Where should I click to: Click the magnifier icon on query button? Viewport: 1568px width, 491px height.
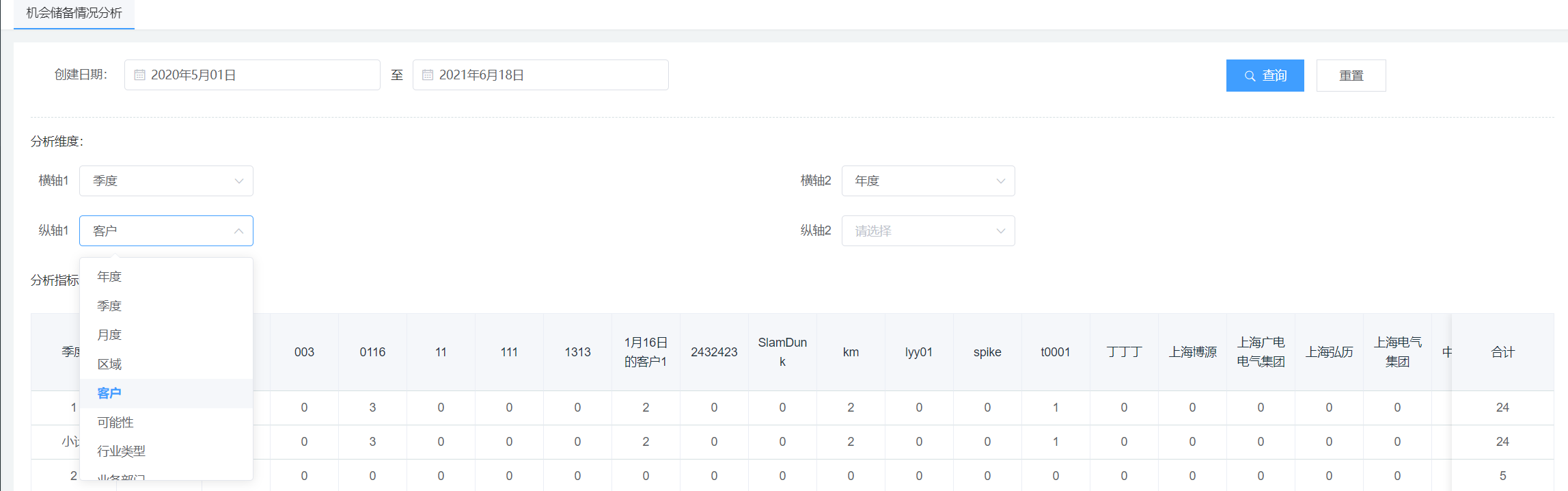coord(1250,76)
